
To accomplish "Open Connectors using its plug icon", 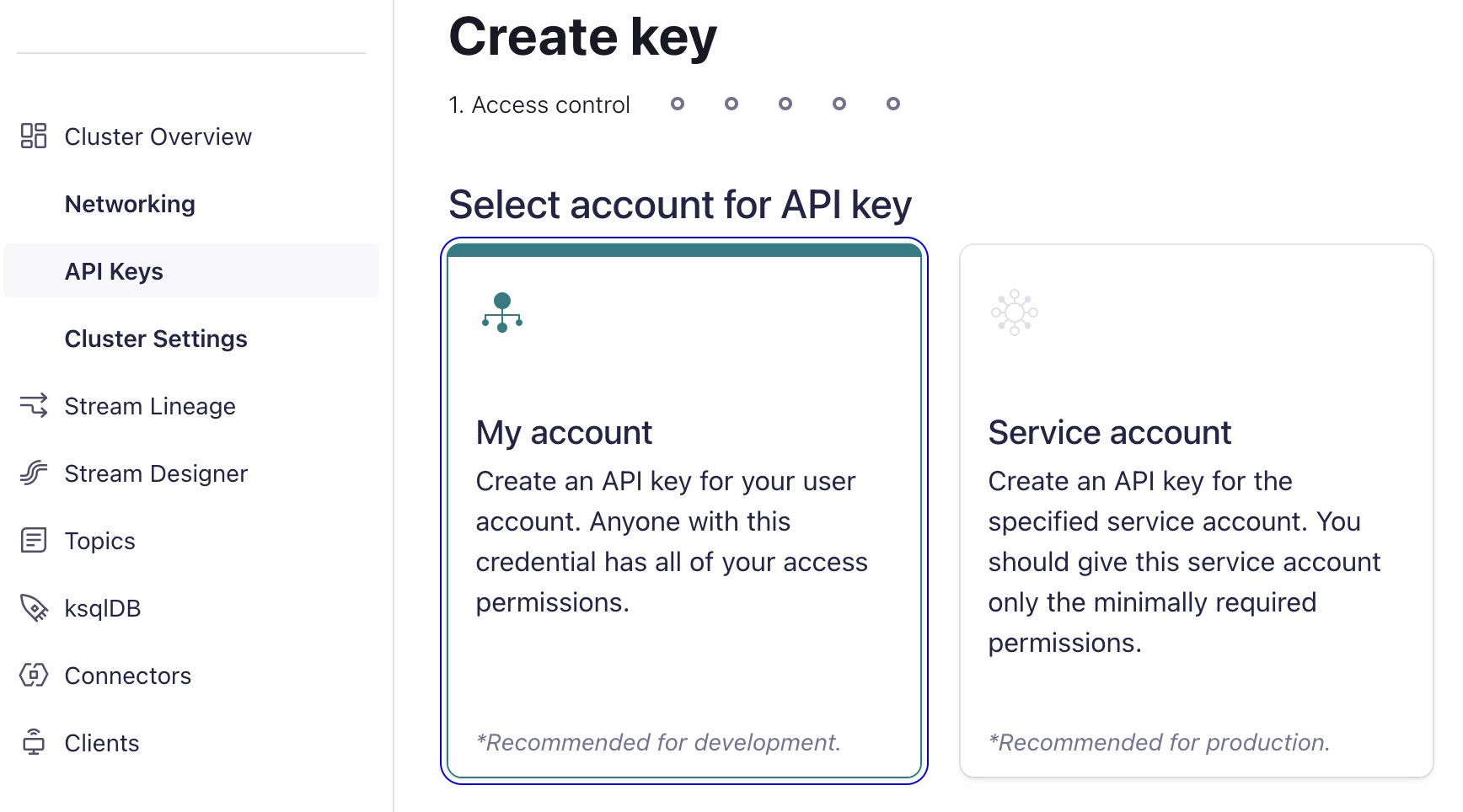I will [34, 676].
